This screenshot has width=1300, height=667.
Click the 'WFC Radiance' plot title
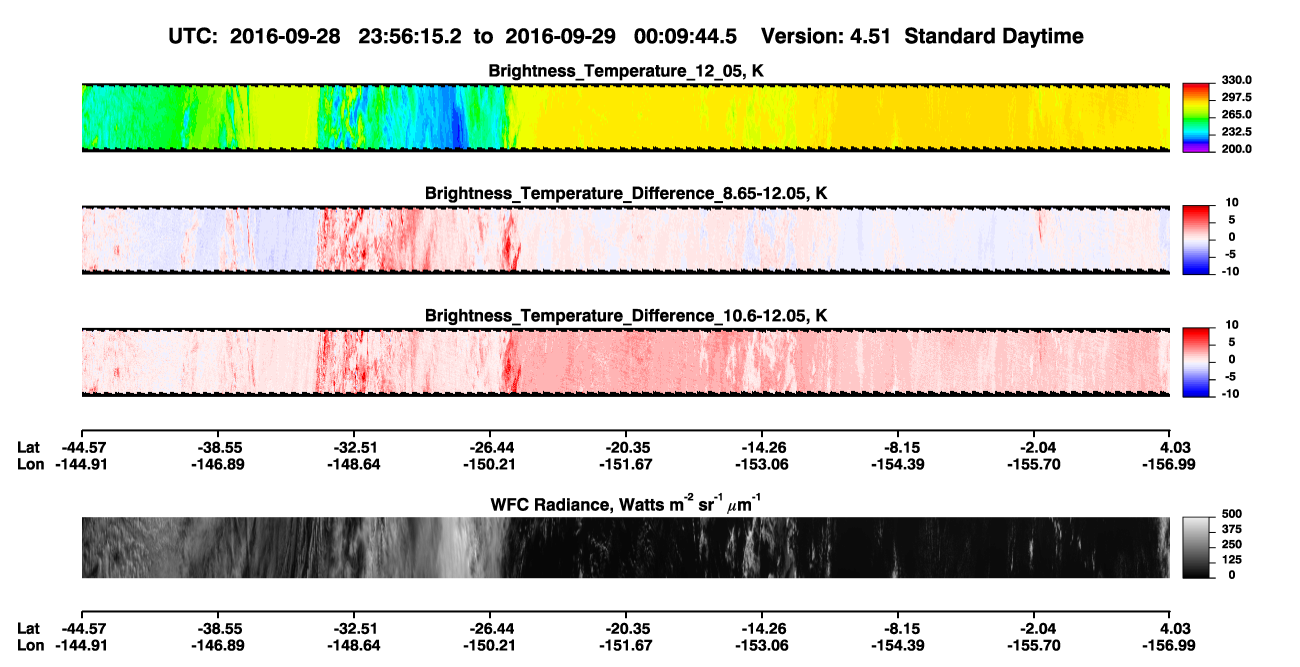click(x=625, y=503)
